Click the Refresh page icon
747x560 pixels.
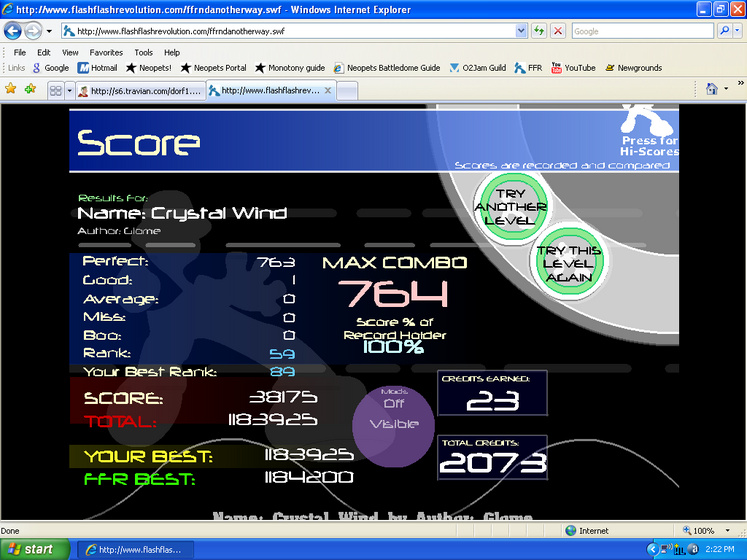tap(539, 31)
